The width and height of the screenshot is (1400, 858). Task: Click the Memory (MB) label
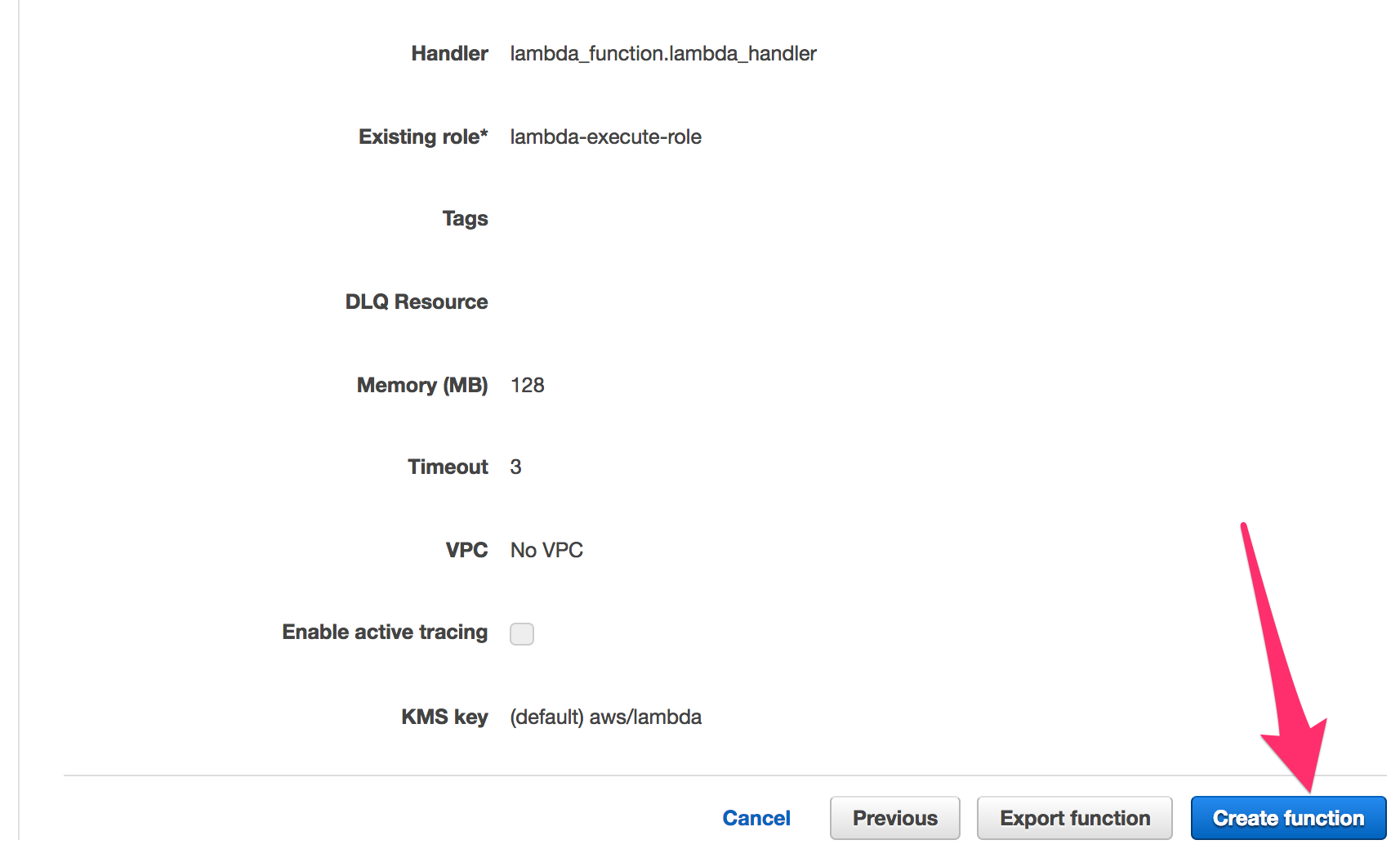(x=421, y=385)
